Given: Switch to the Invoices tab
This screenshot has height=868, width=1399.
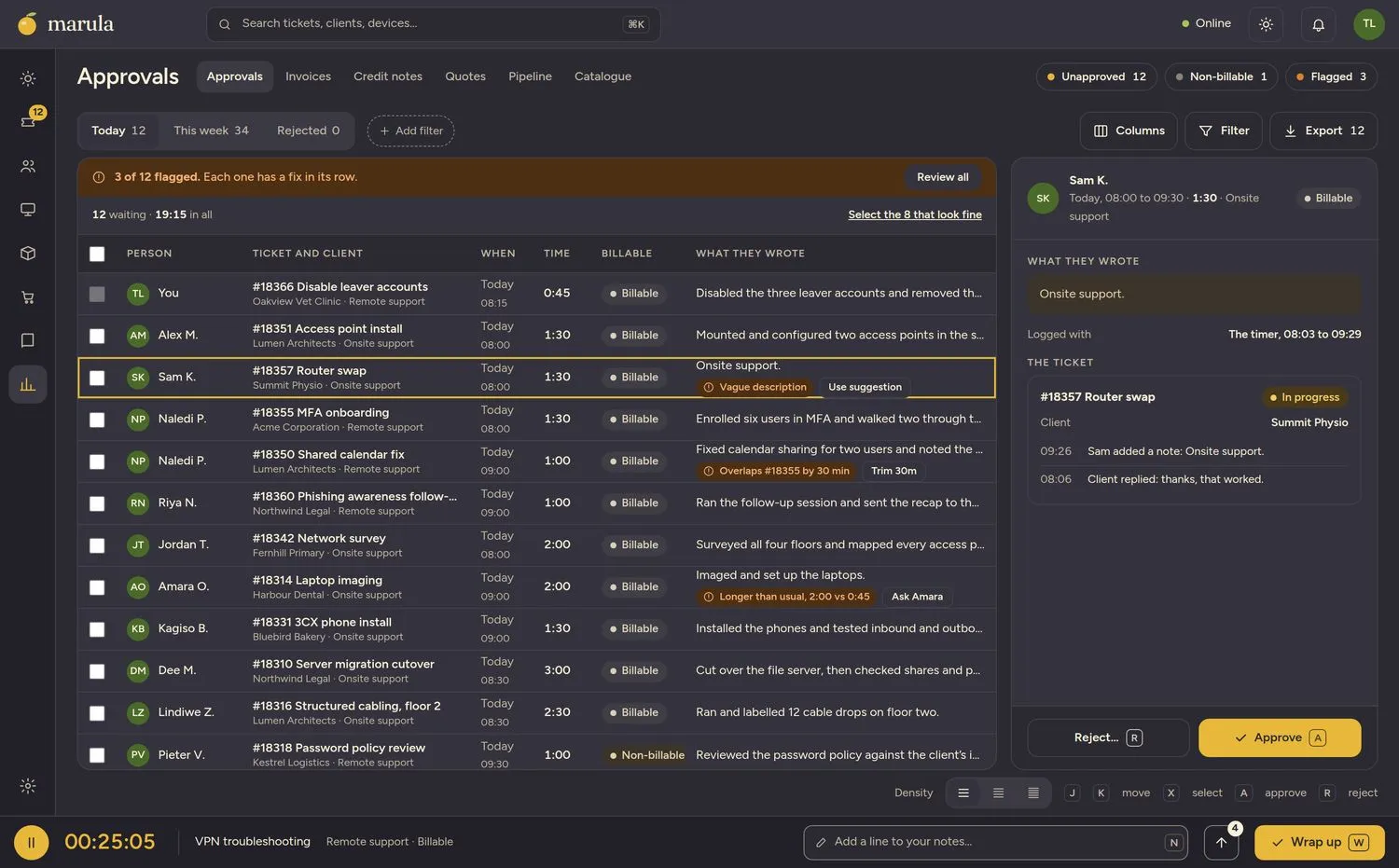Looking at the screenshot, I should point(308,76).
